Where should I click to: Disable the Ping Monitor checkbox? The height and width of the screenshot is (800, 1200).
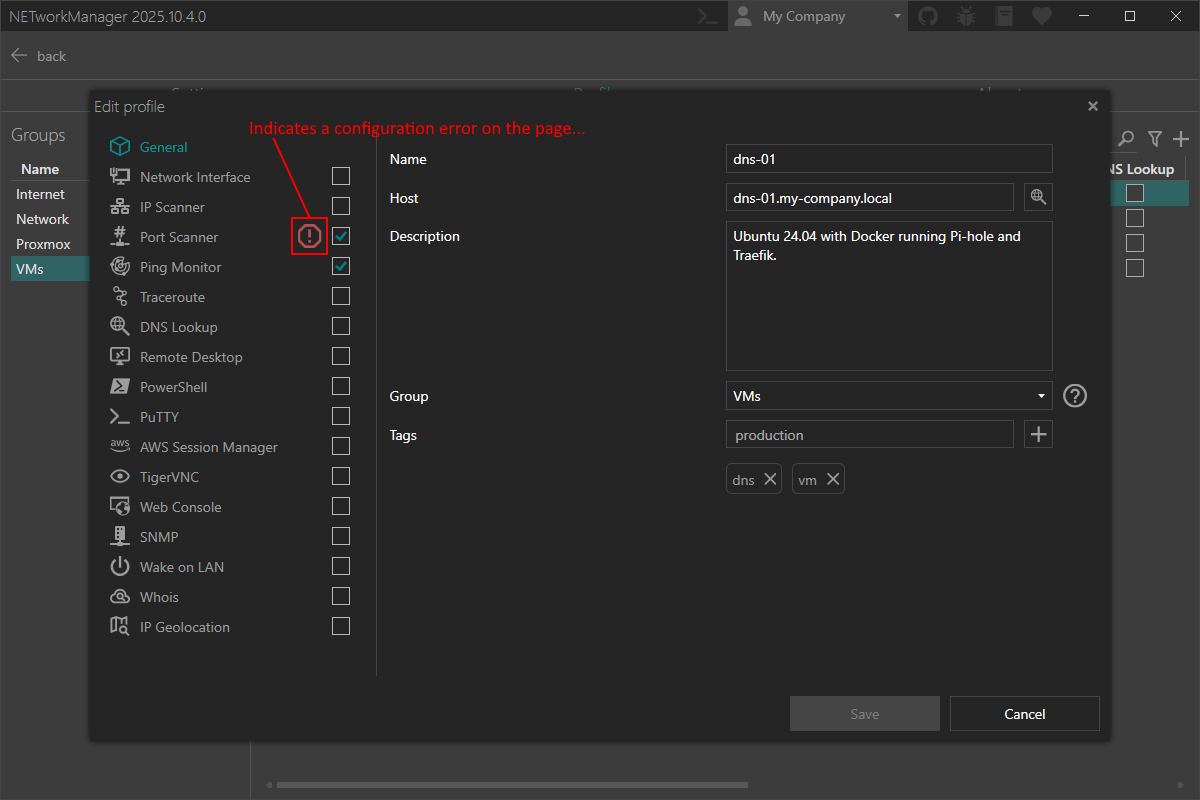point(341,266)
